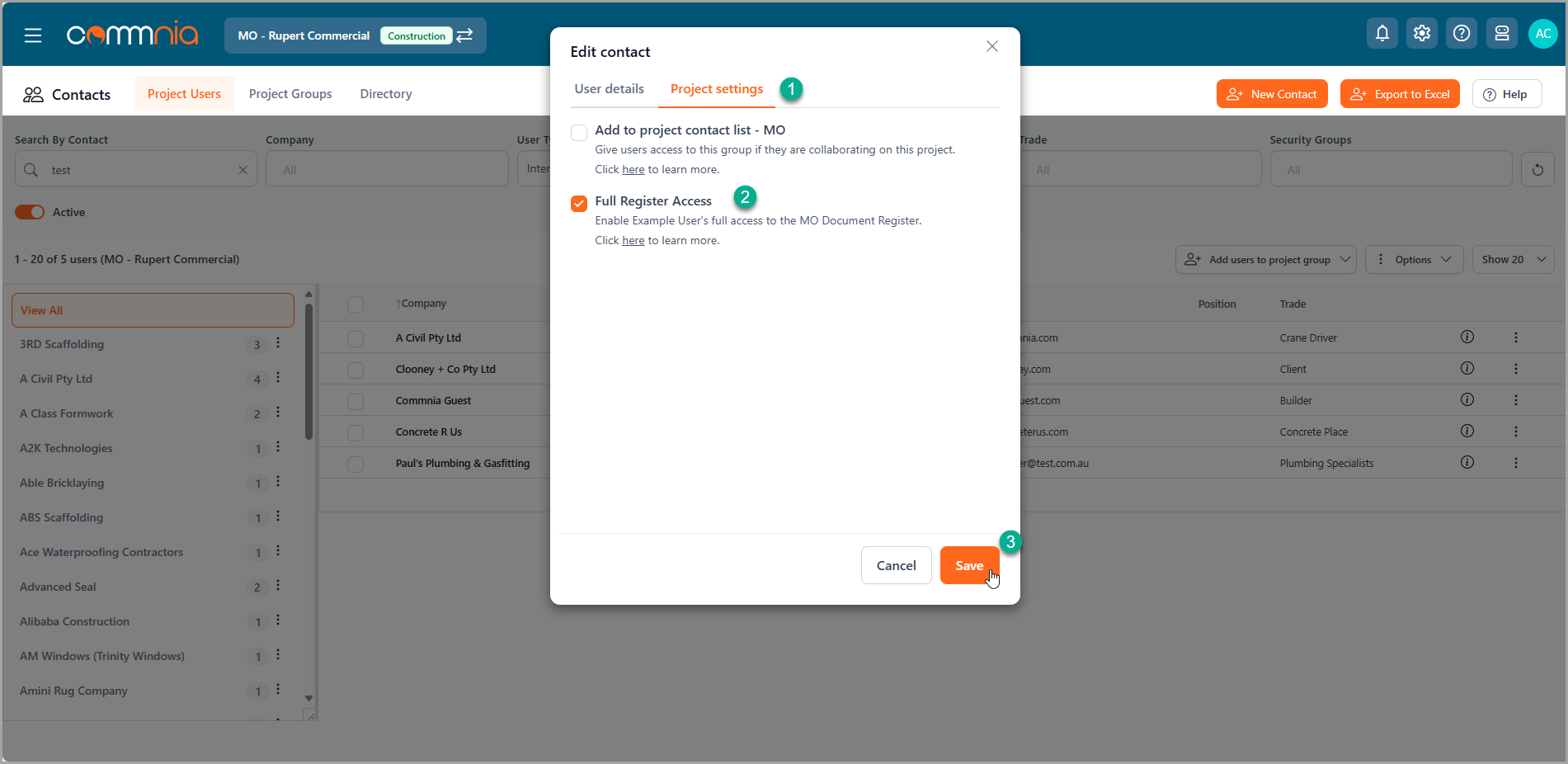1568x764 pixels.
Task: Click the Cancel button
Action: click(896, 565)
